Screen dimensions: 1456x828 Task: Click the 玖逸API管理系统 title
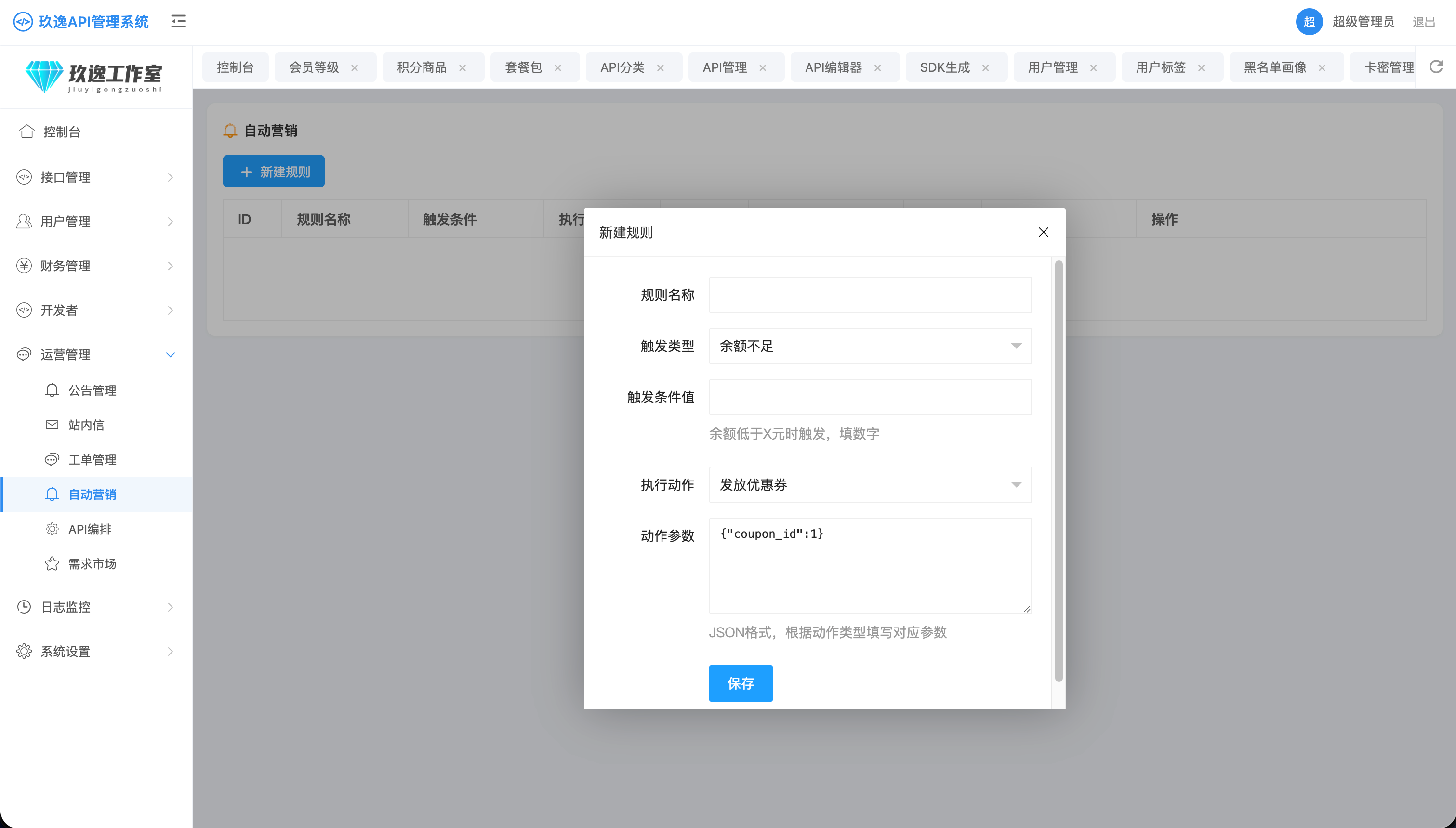pos(93,22)
